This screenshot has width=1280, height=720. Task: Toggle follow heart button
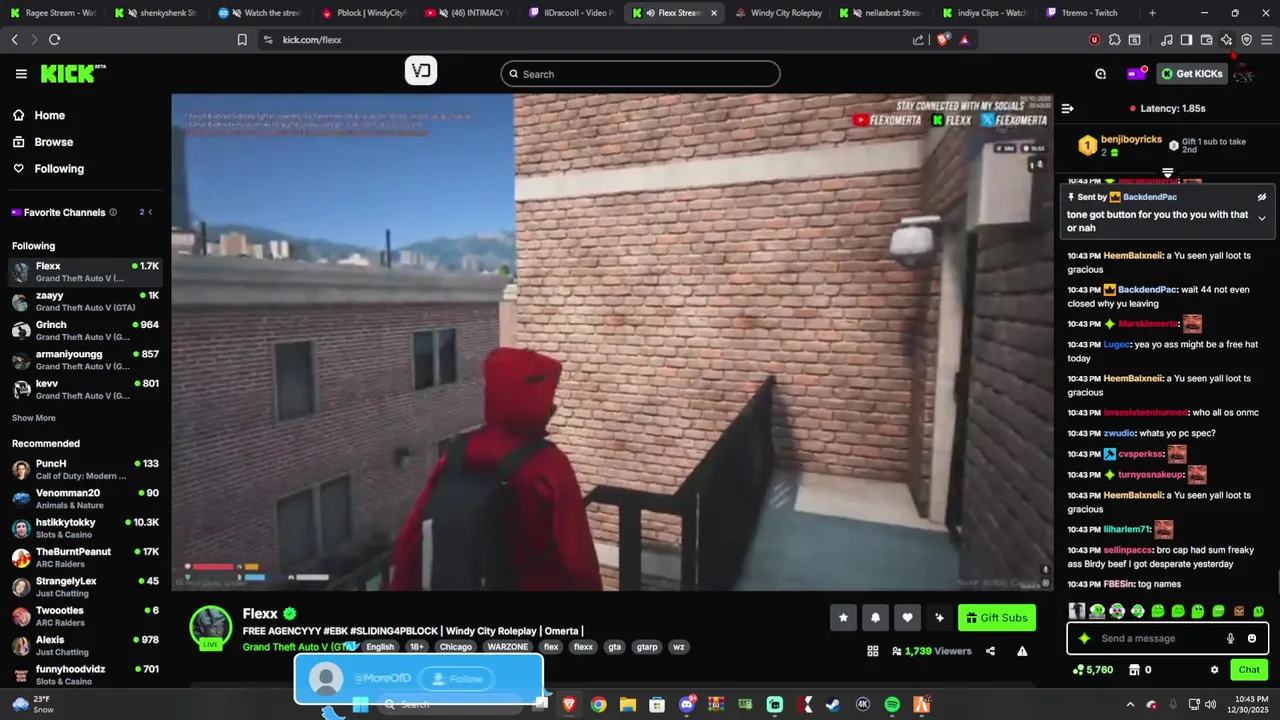pyautogui.click(x=907, y=618)
